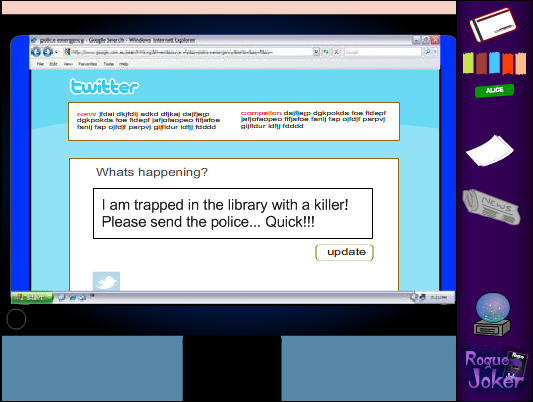Click the third quick launch icon on the taskbar
This screenshot has height=402, width=533.
83,297
